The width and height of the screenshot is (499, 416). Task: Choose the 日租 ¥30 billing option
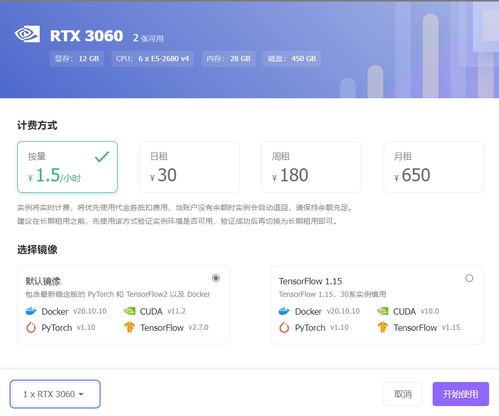(189, 167)
